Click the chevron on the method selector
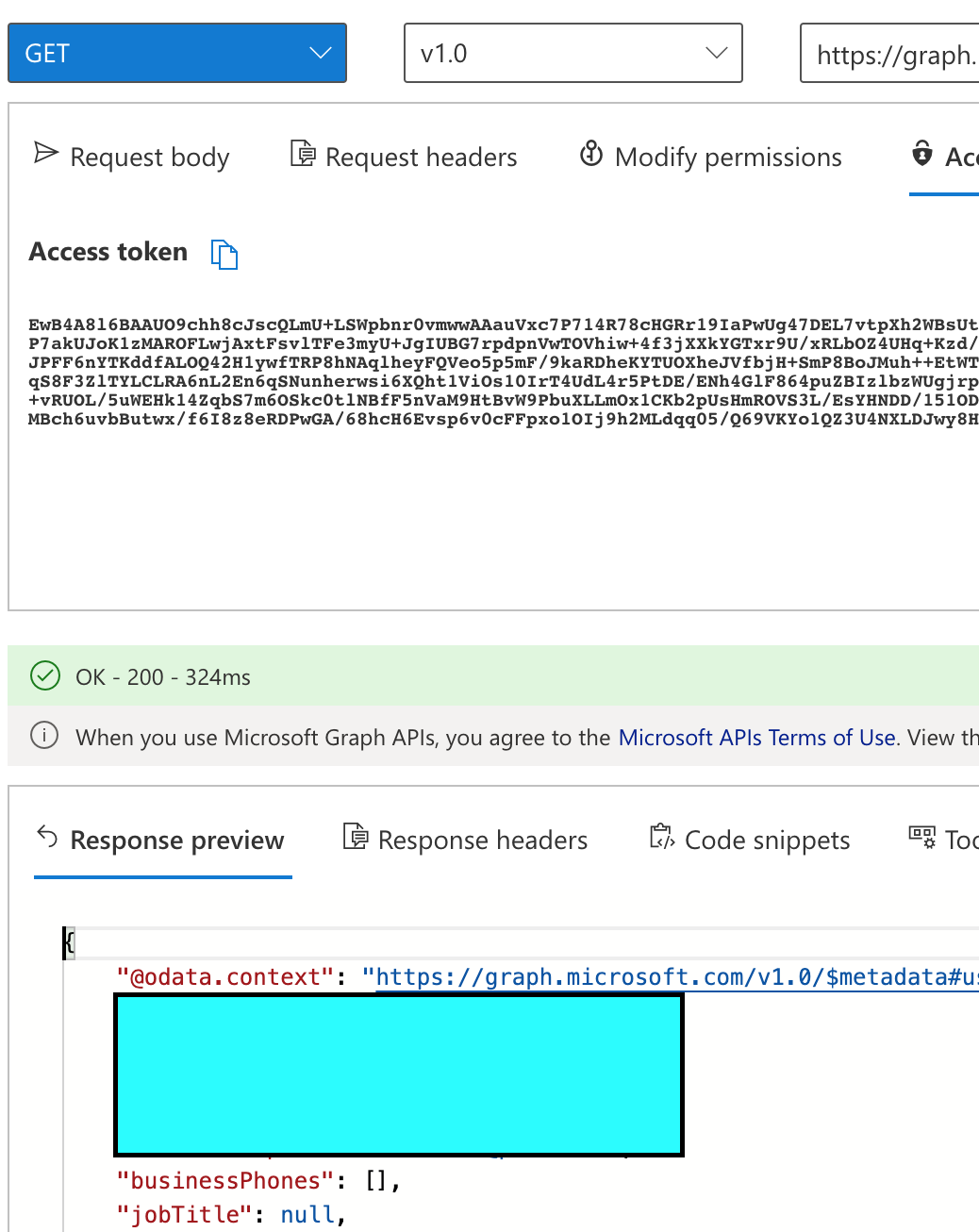This screenshot has width=979, height=1232. pos(319,53)
